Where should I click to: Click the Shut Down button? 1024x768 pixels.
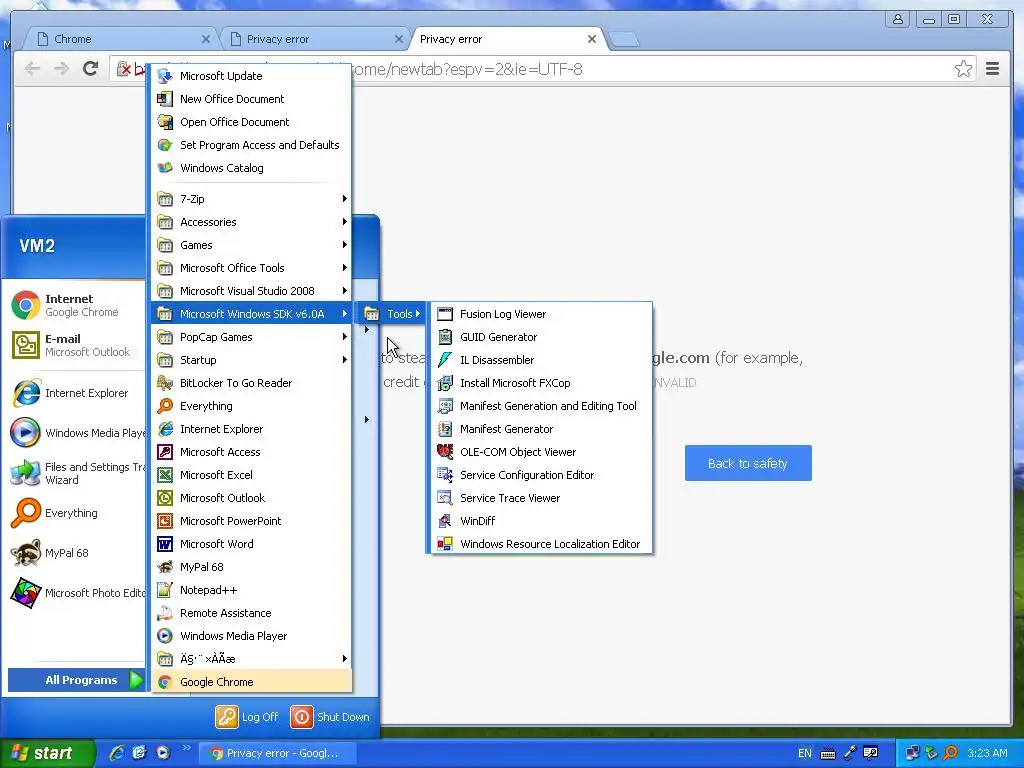[x=330, y=717]
